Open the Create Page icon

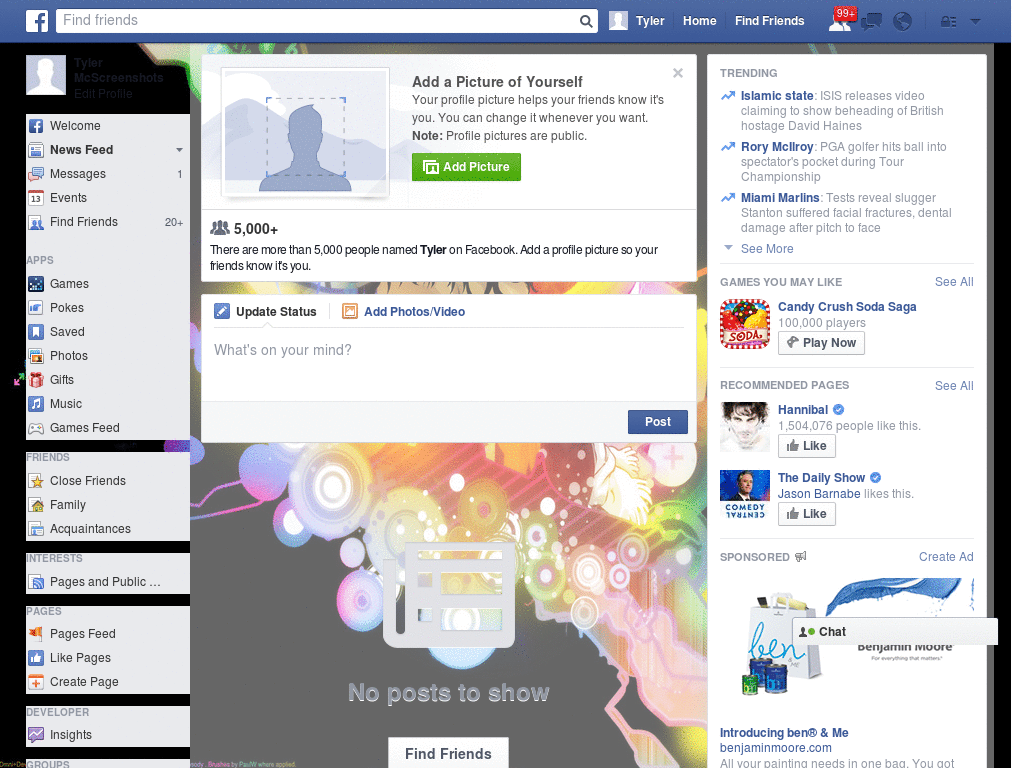pos(36,682)
